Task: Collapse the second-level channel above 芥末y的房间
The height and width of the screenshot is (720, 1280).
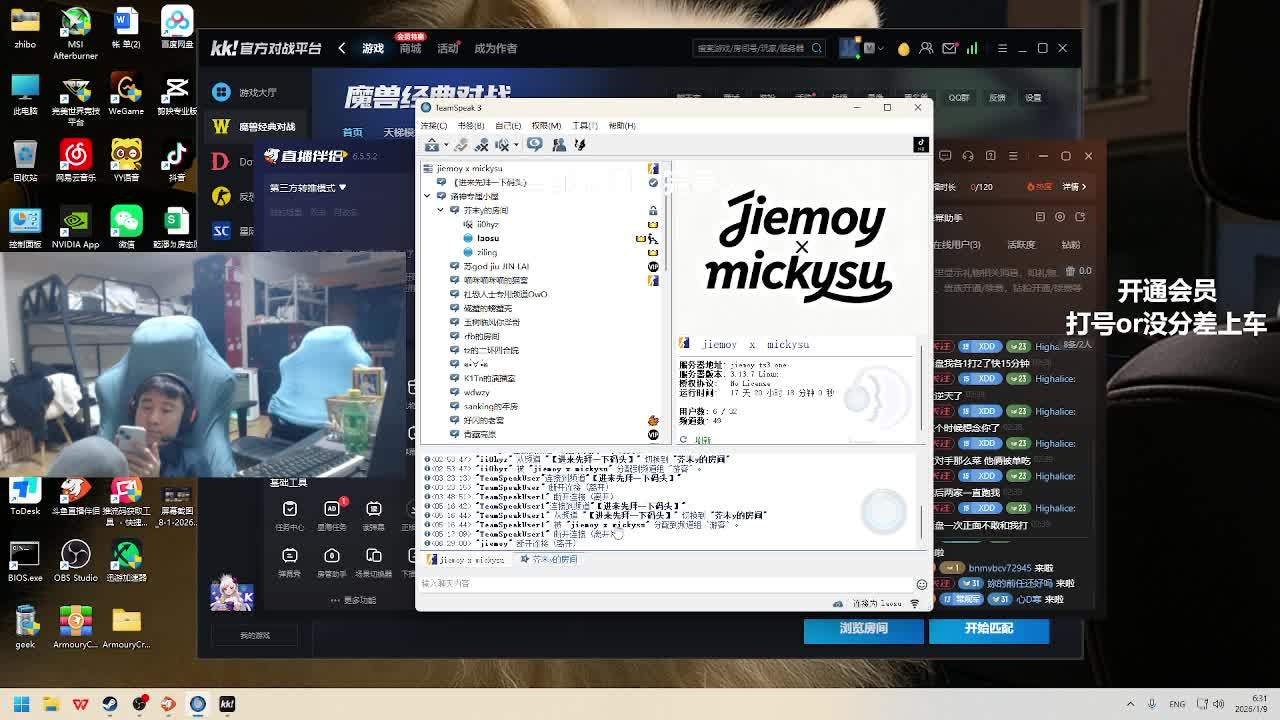Action: coord(427,196)
